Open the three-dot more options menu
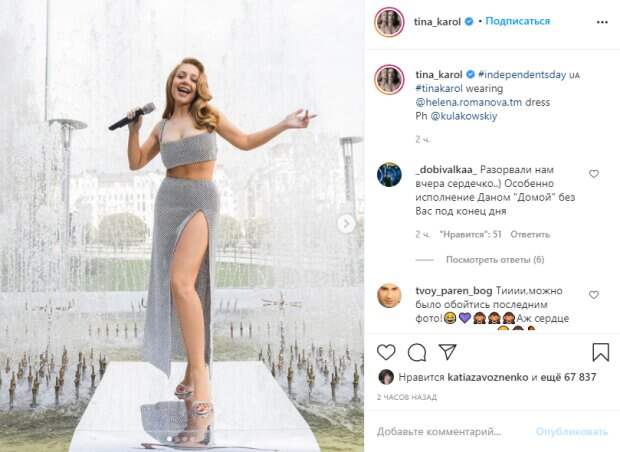620x452 pixels. click(x=599, y=21)
